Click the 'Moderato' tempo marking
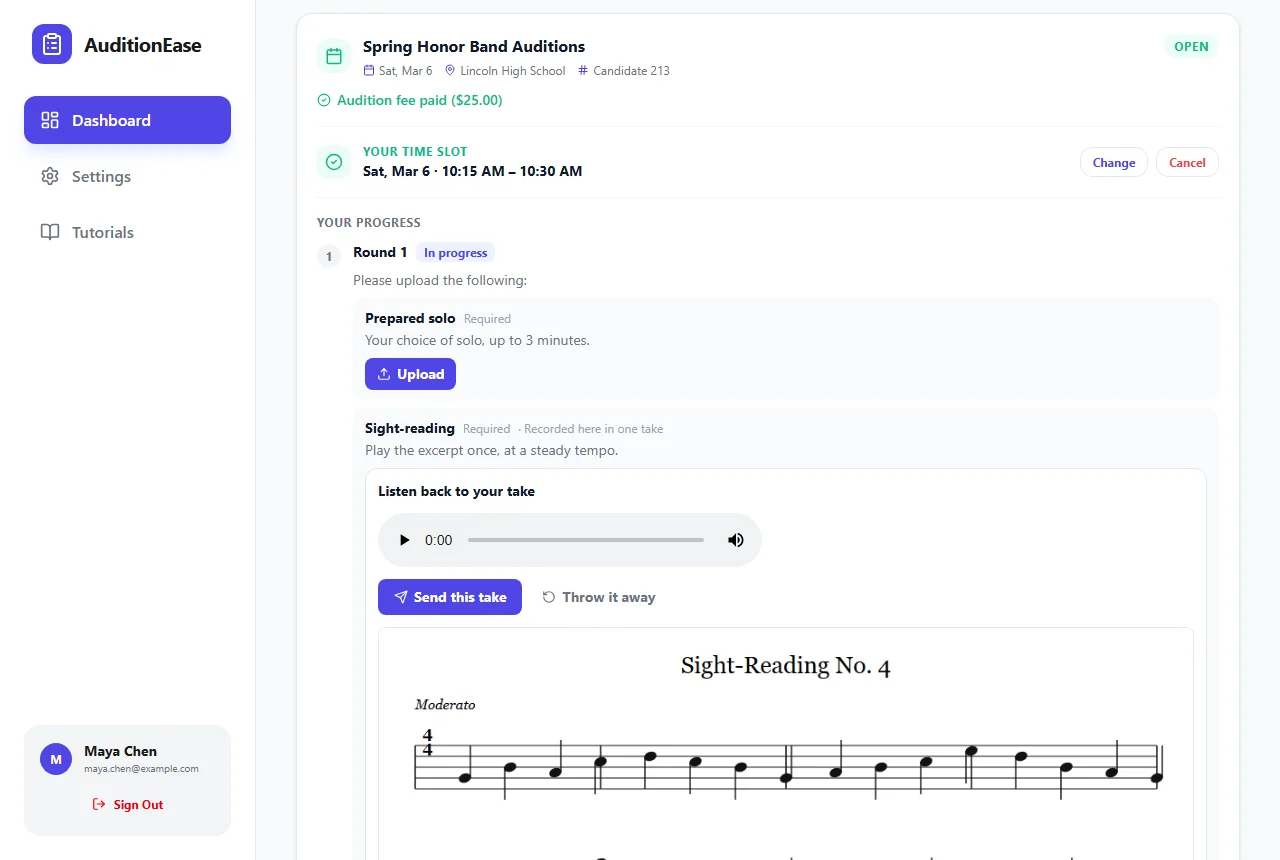 point(445,705)
